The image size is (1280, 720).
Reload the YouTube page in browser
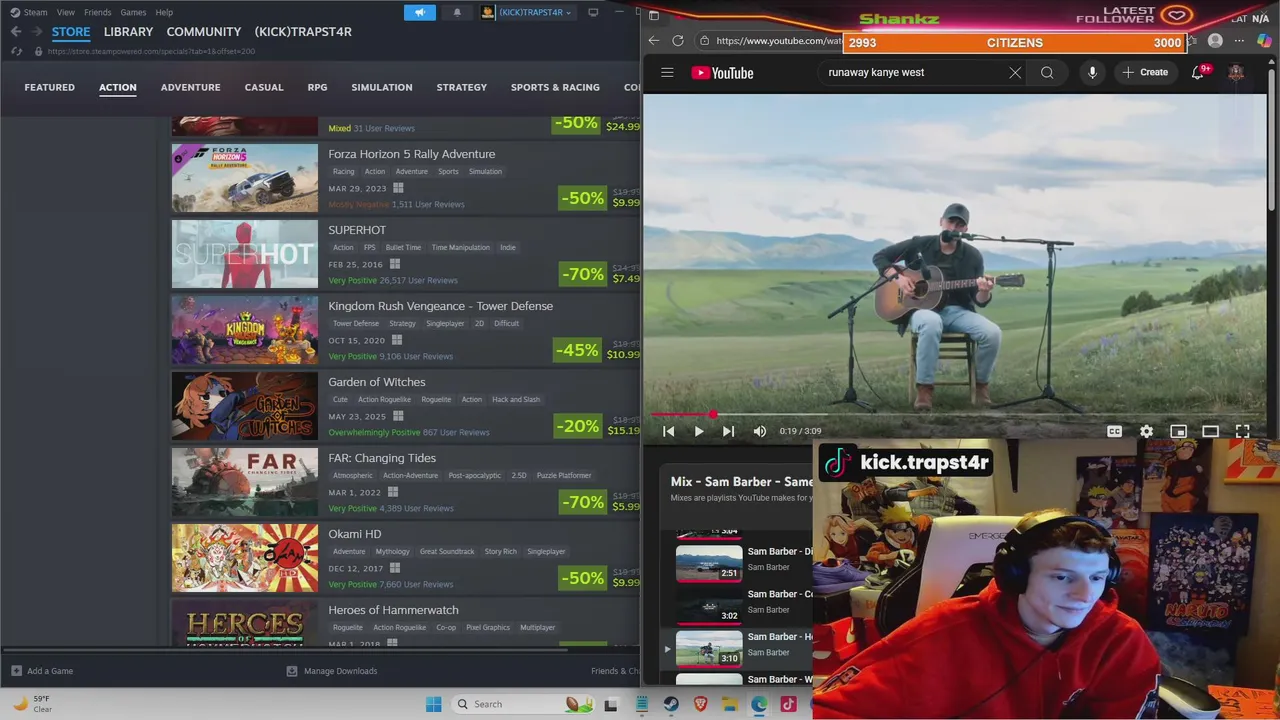(x=678, y=41)
